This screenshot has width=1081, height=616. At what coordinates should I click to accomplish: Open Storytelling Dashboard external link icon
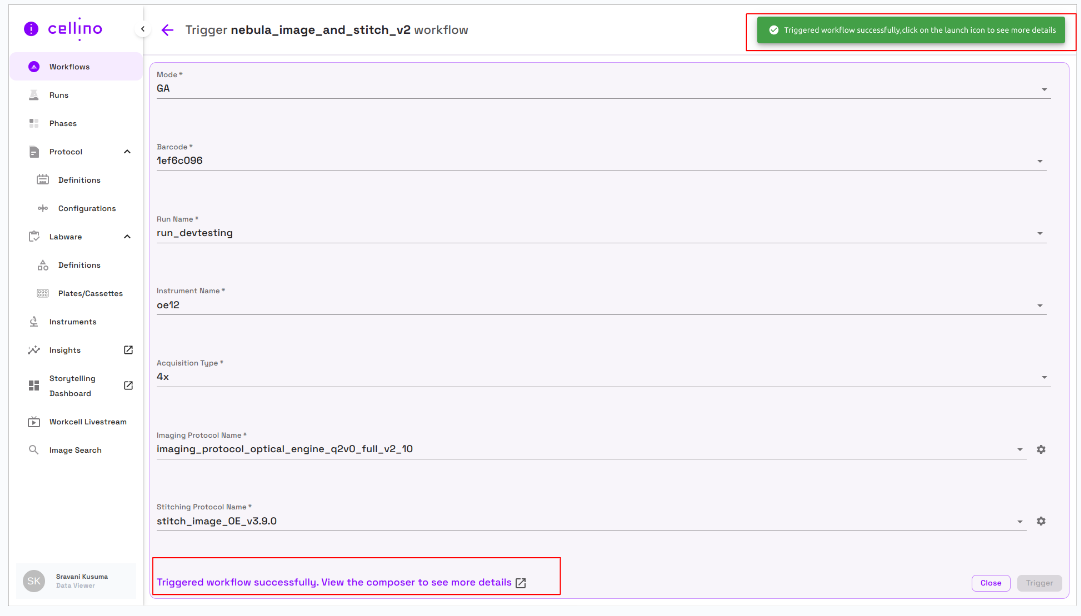point(128,385)
